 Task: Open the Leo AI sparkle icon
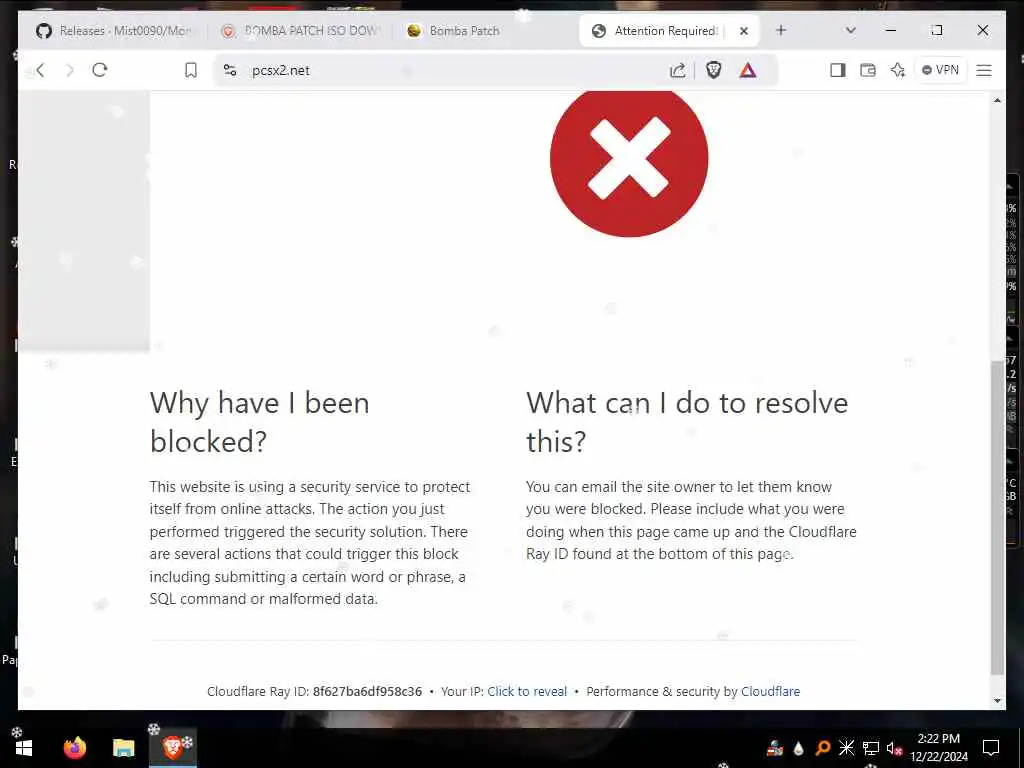point(898,70)
